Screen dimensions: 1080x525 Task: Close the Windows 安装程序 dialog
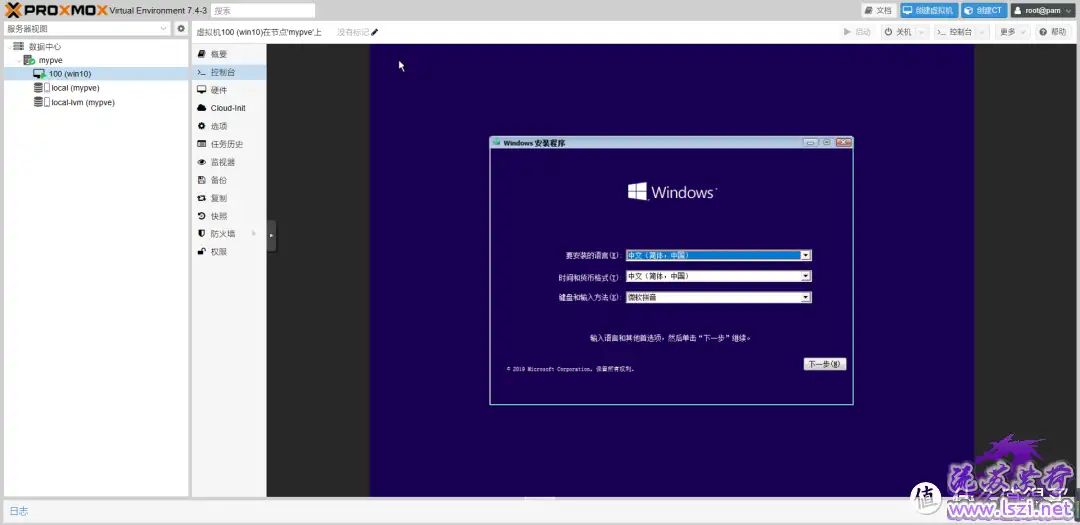[x=844, y=143]
